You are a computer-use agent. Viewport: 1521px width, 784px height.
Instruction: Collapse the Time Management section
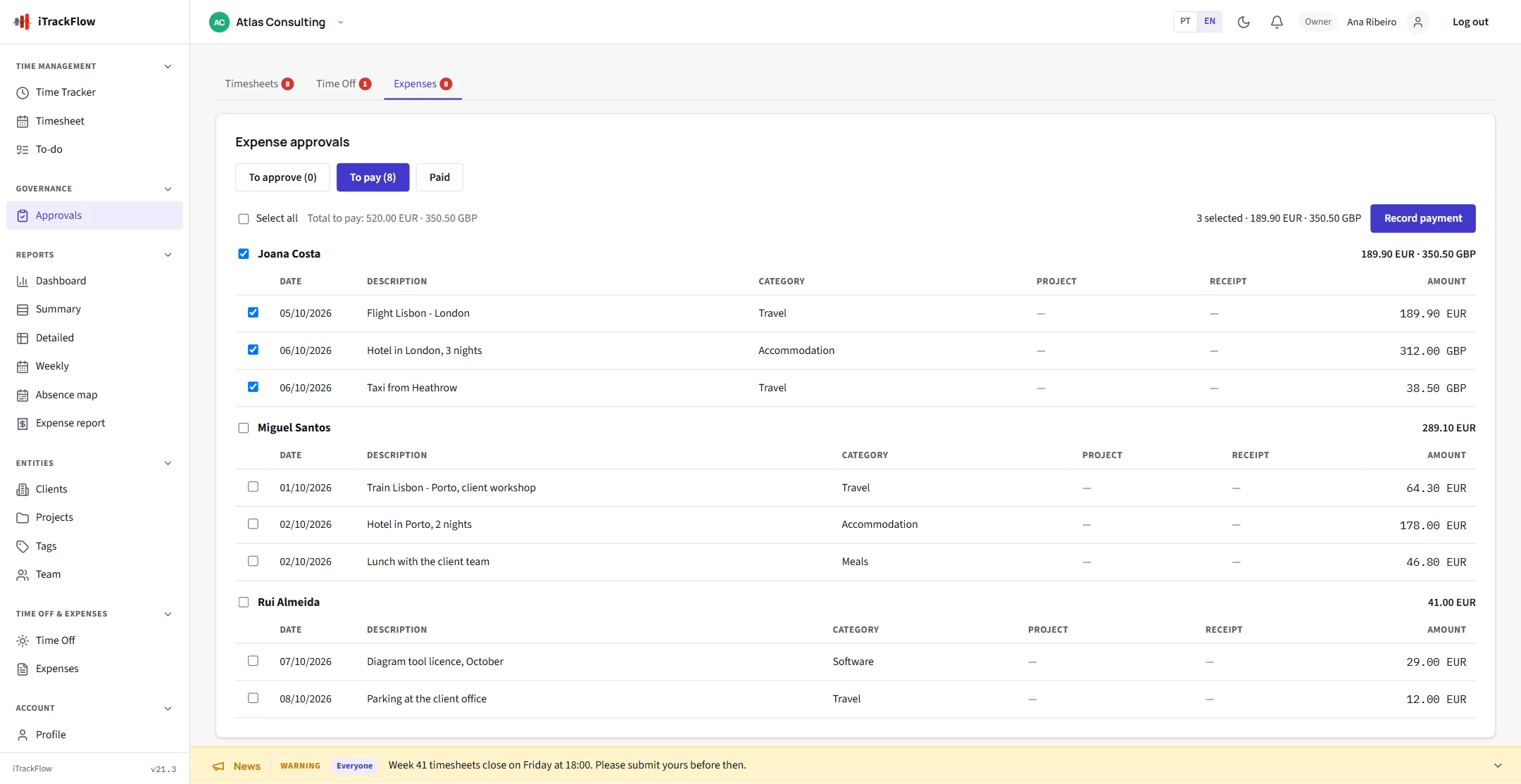coord(168,66)
